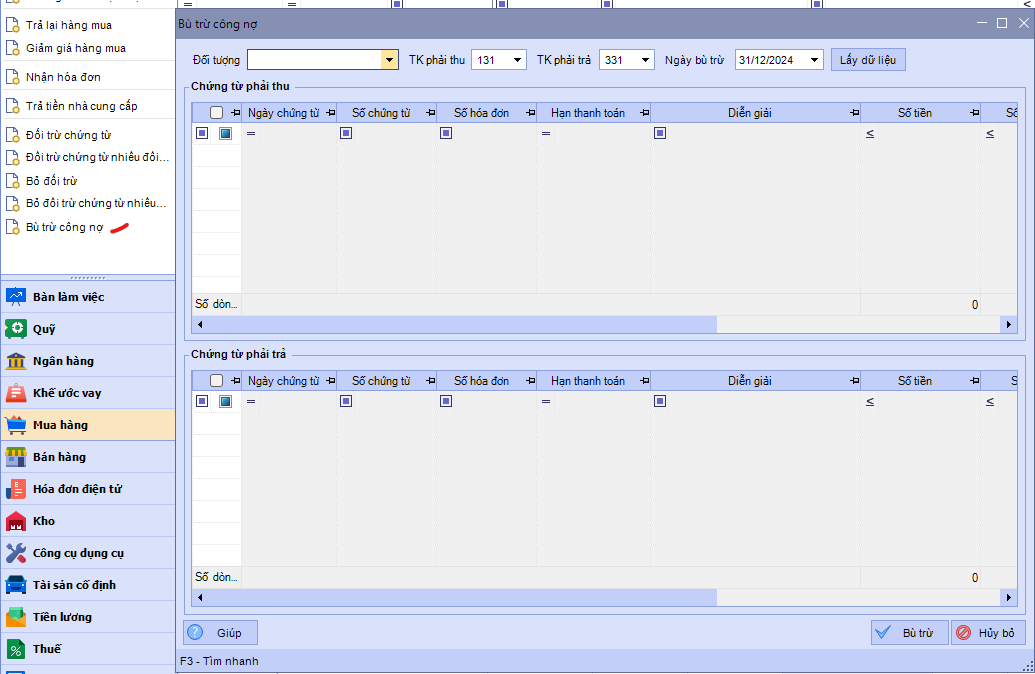The width and height of the screenshot is (1035, 674).
Task: Open the Ngân hàng module icon
Action: tap(16, 361)
